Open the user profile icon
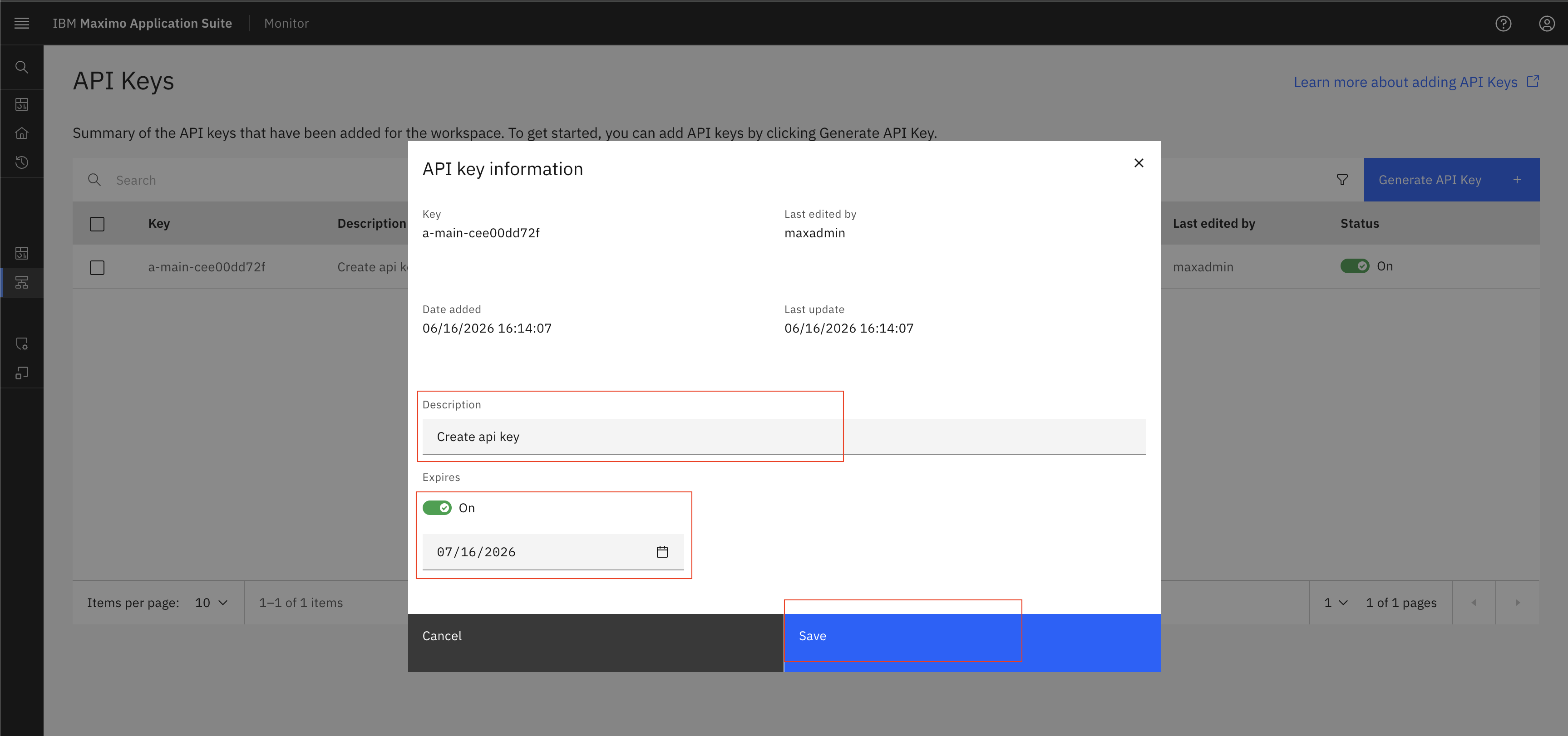 (x=1546, y=23)
